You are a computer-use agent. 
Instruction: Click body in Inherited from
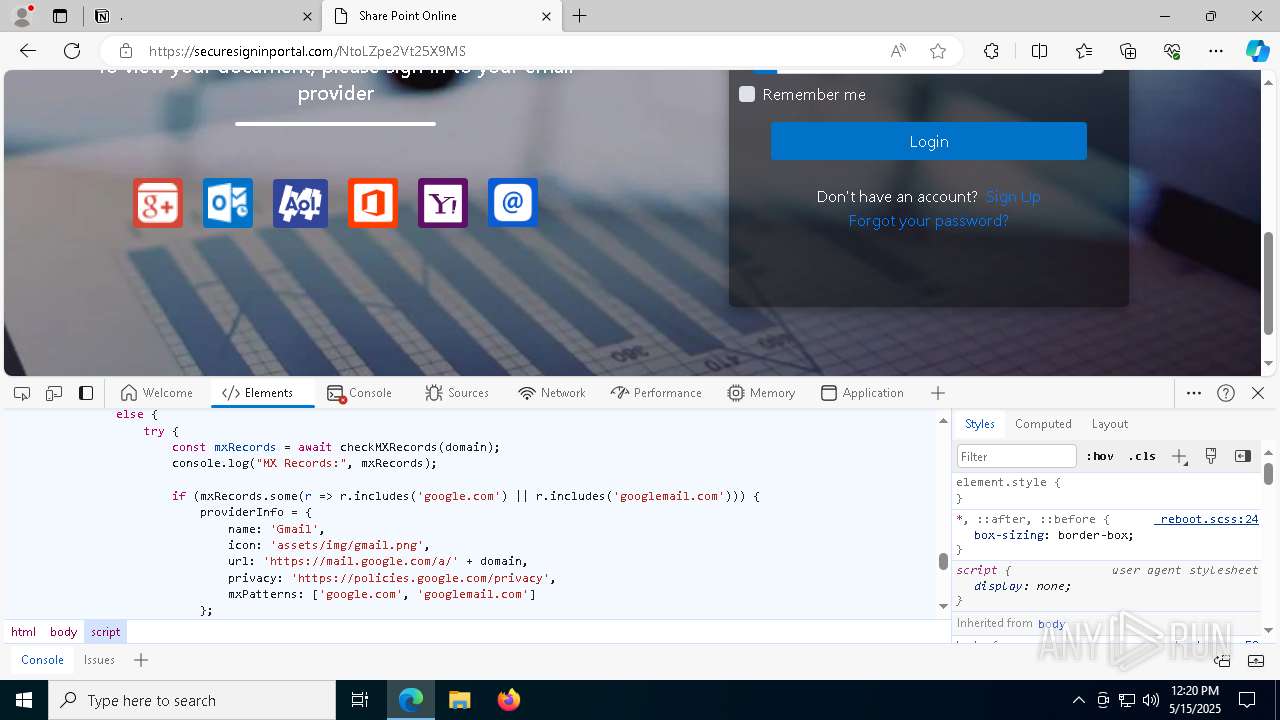pos(1051,624)
